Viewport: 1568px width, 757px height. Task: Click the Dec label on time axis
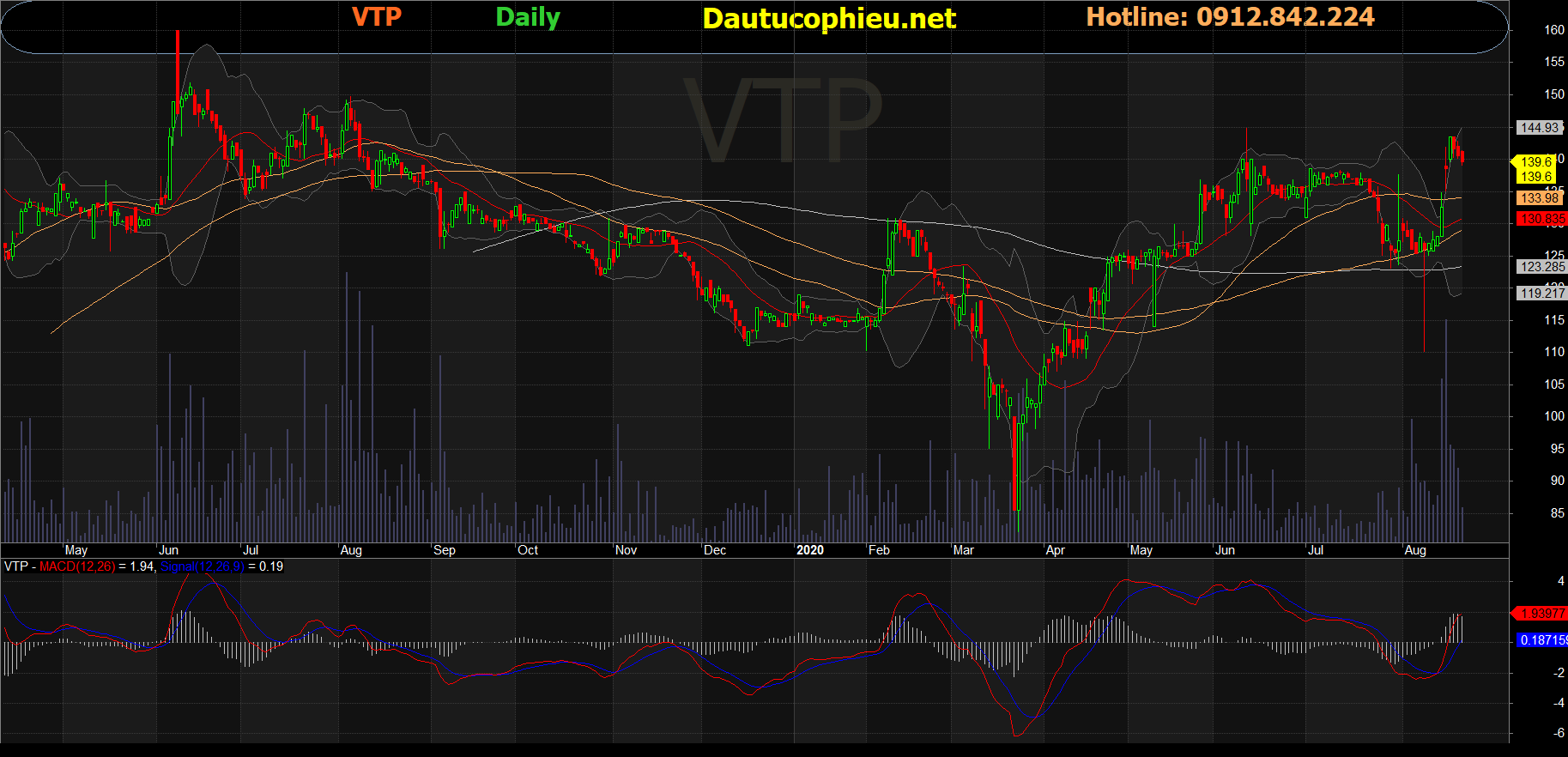click(714, 550)
